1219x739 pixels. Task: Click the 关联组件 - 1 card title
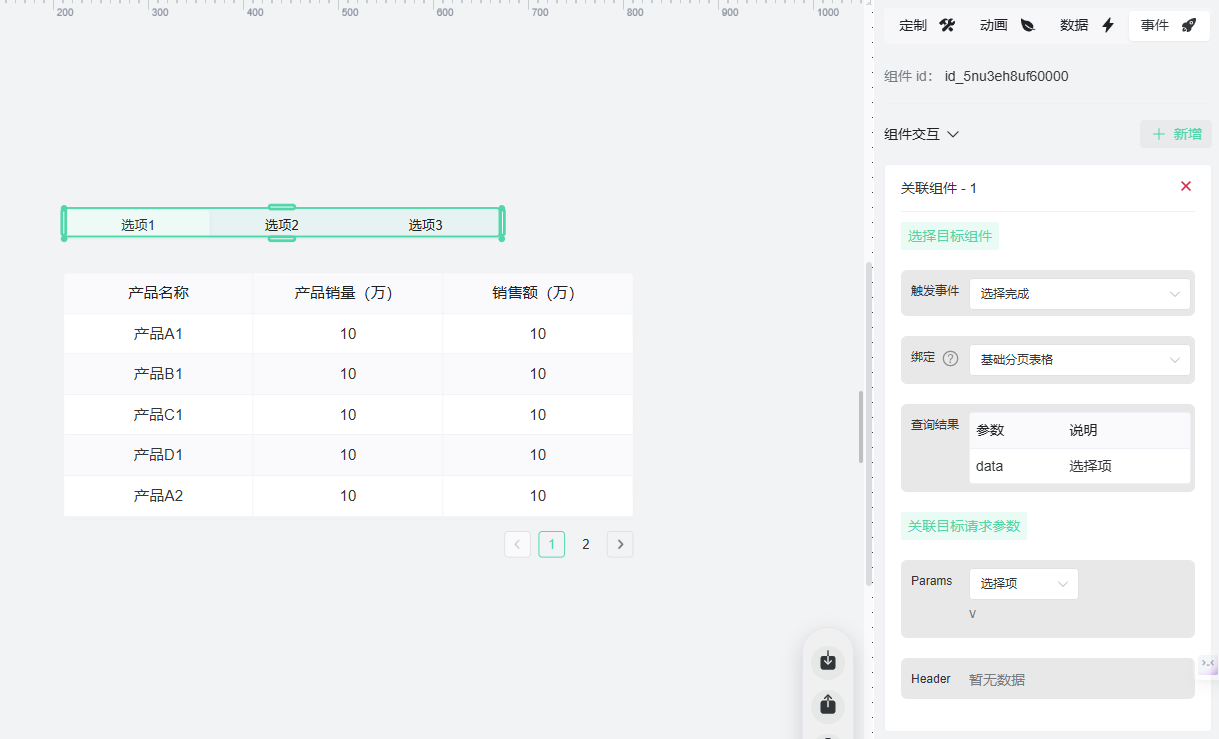tap(939, 188)
